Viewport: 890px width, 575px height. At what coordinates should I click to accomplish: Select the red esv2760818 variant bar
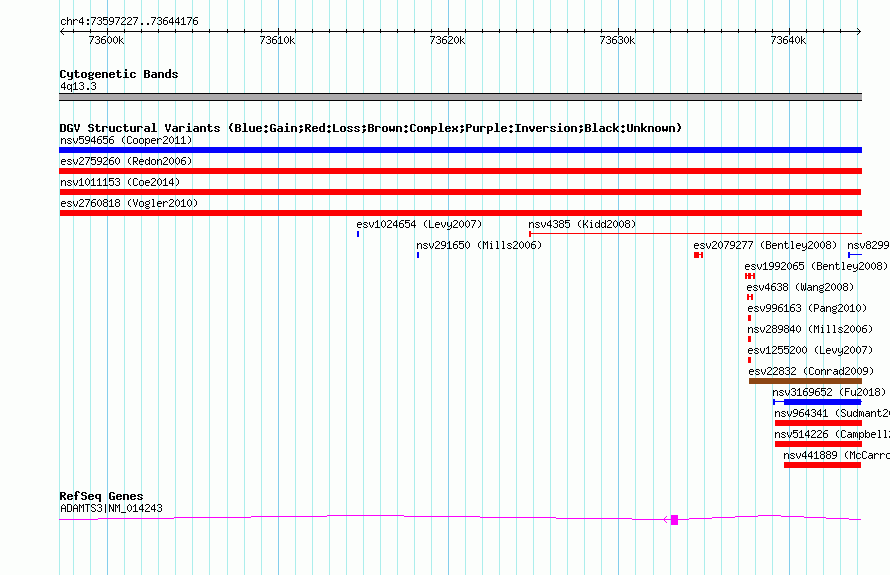point(460,213)
